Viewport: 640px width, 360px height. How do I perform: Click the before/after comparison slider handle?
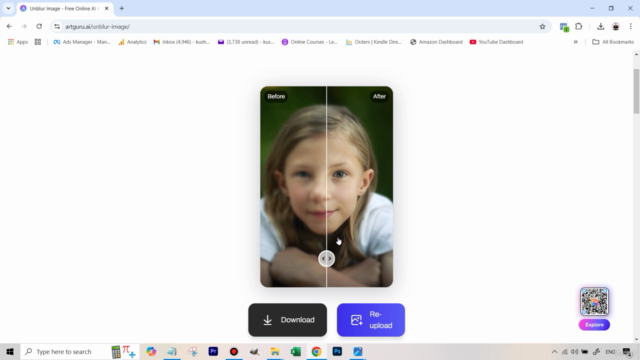pyautogui.click(x=327, y=259)
